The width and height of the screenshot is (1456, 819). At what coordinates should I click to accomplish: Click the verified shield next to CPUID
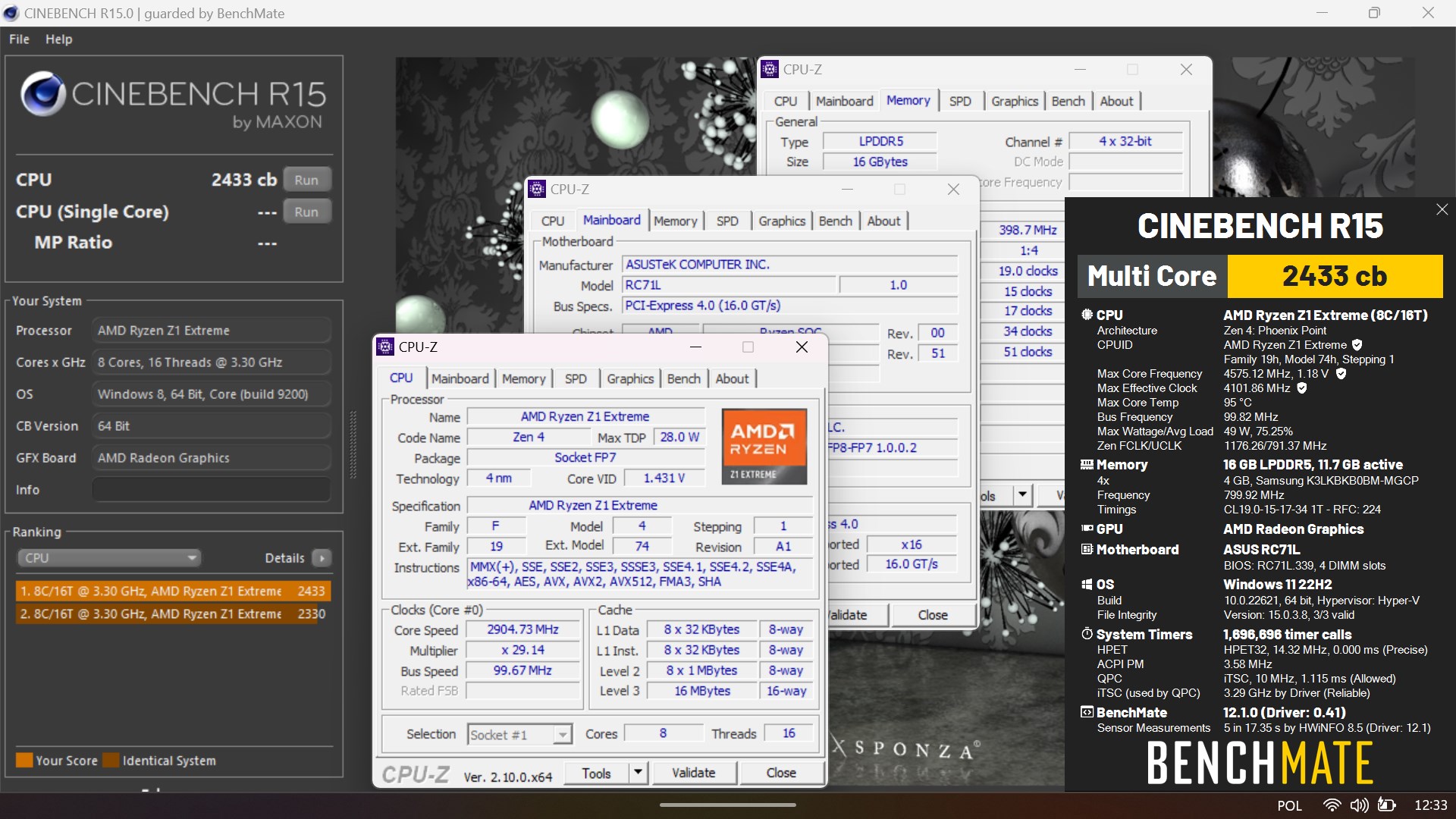pyautogui.click(x=1357, y=345)
